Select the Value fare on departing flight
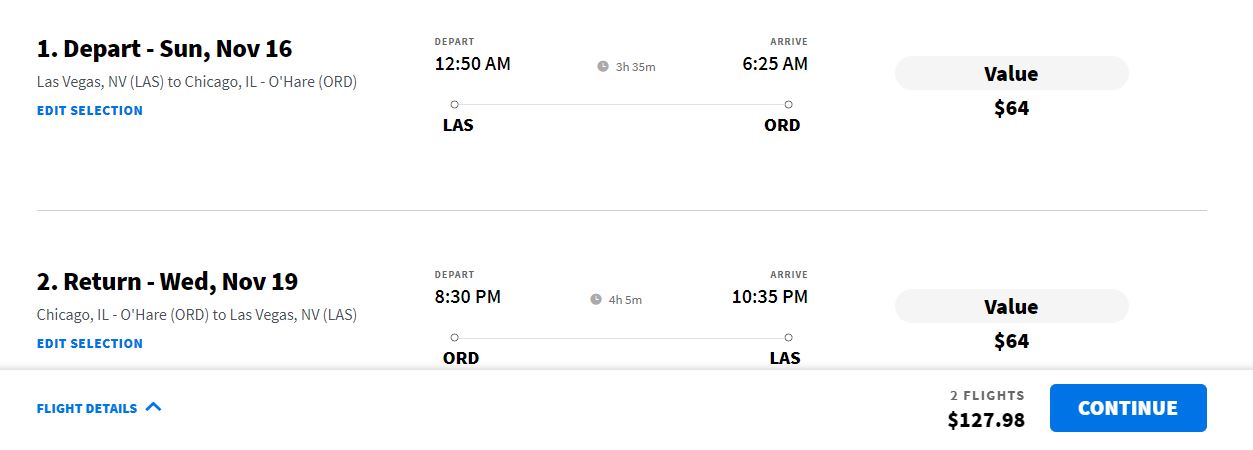This screenshot has height=450, width=1253. pyautogui.click(x=1011, y=74)
